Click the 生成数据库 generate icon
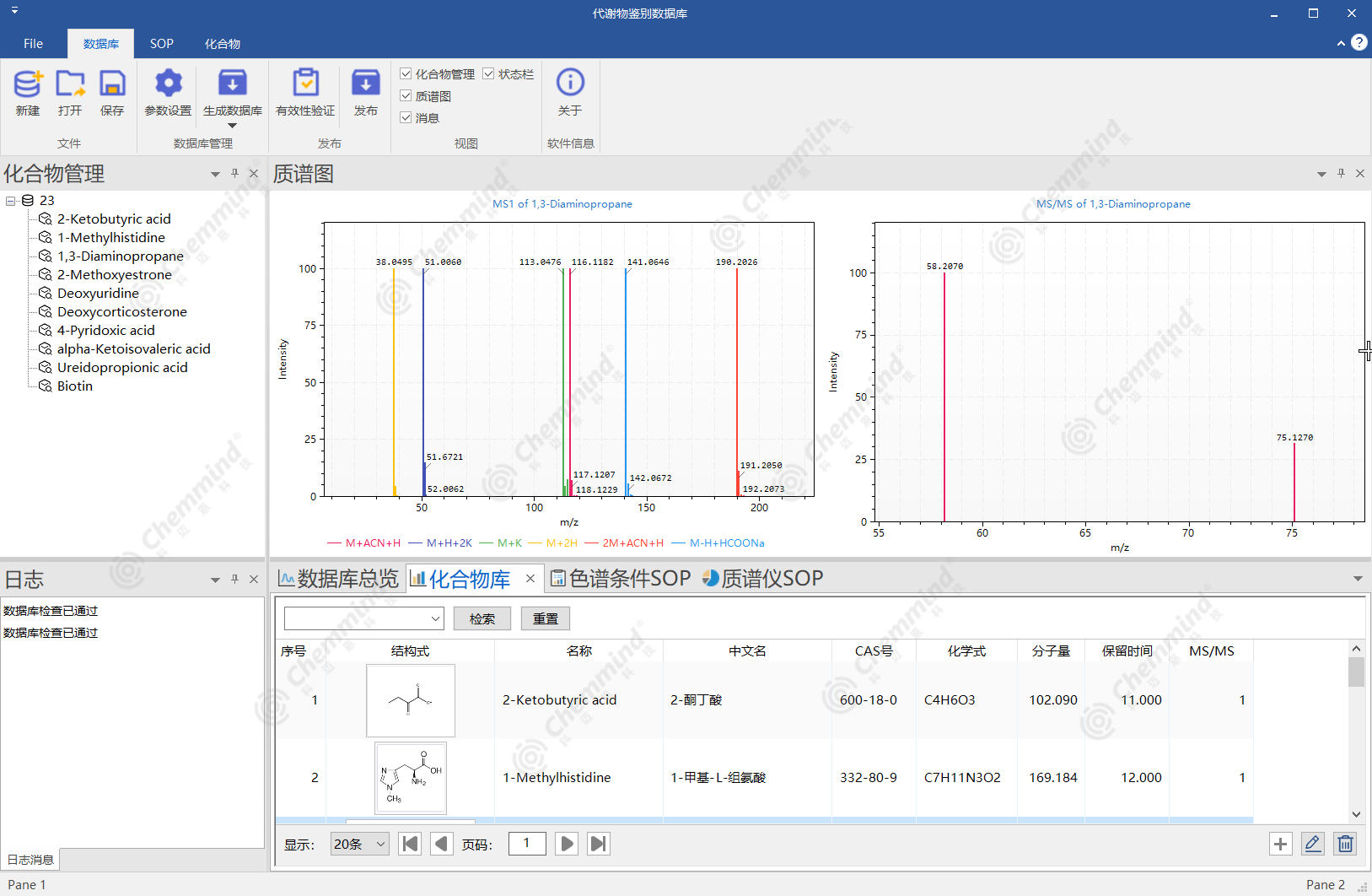 [233, 83]
